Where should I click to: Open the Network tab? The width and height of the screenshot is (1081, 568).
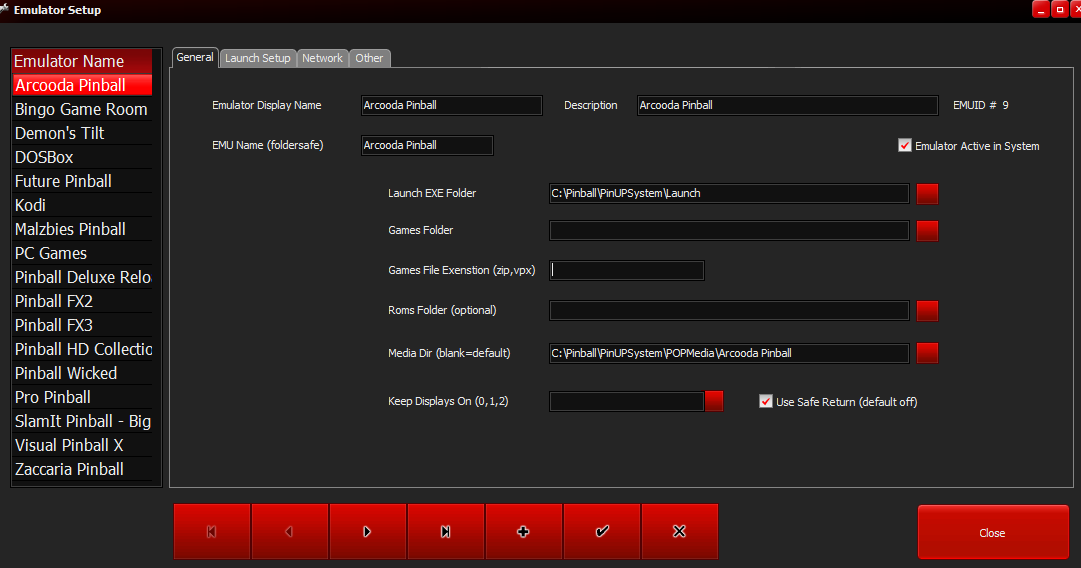[x=322, y=58]
